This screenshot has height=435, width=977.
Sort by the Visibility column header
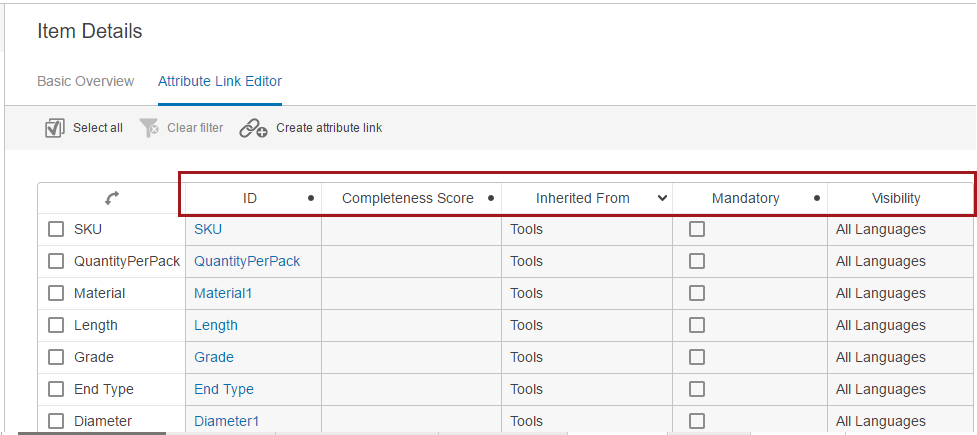click(x=896, y=198)
